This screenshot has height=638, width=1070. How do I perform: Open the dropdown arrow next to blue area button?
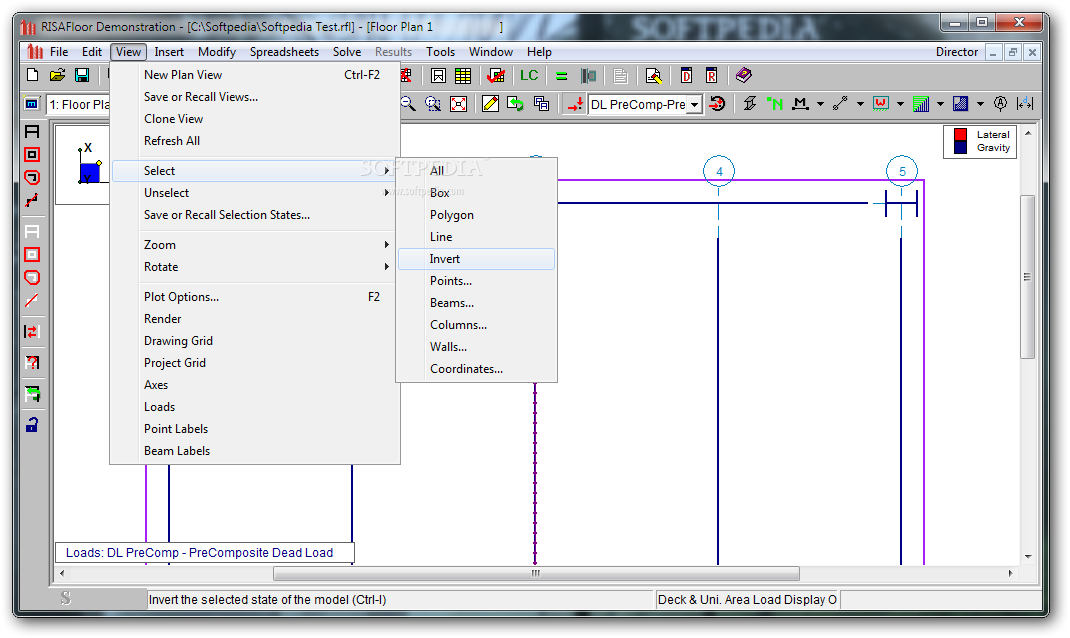(x=980, y=104)
